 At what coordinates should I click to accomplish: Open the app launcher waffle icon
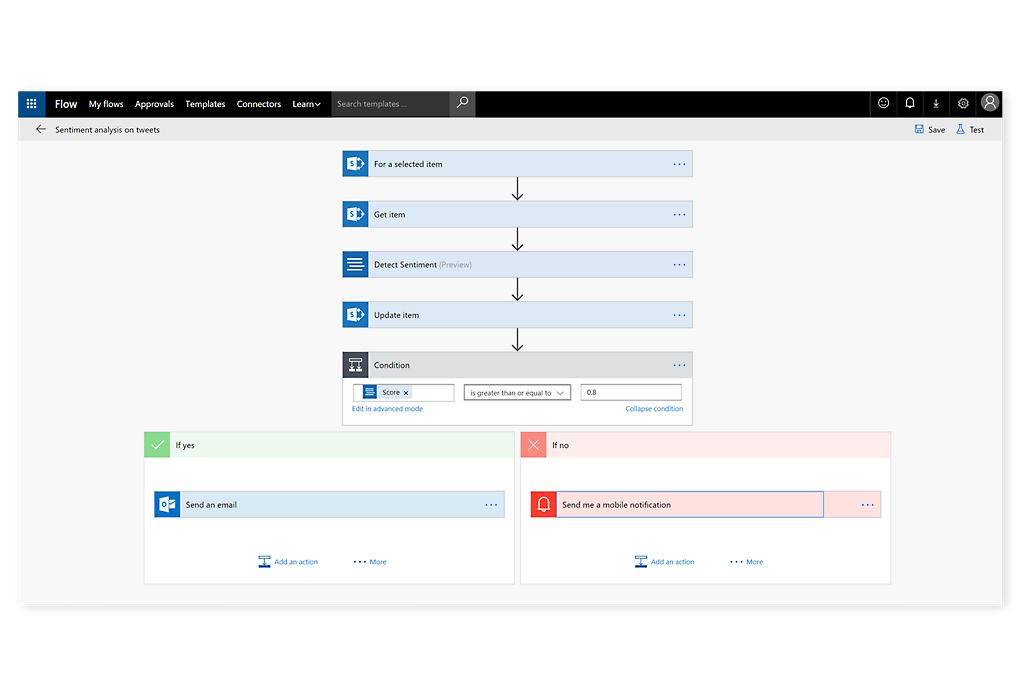click(x=32, y=103)
